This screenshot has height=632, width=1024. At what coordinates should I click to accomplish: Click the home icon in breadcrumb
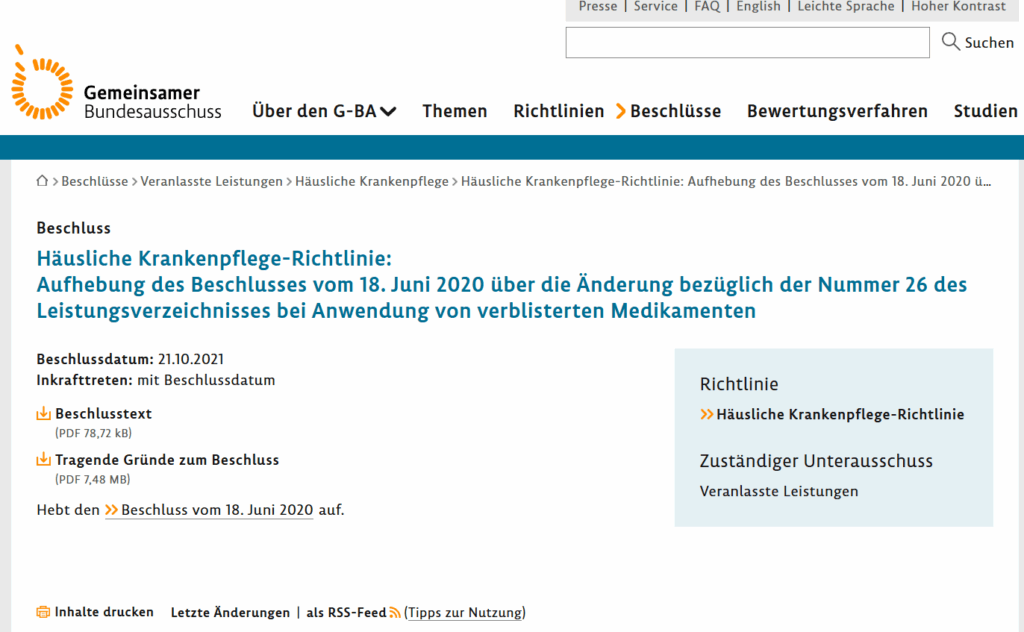point(42,181)
